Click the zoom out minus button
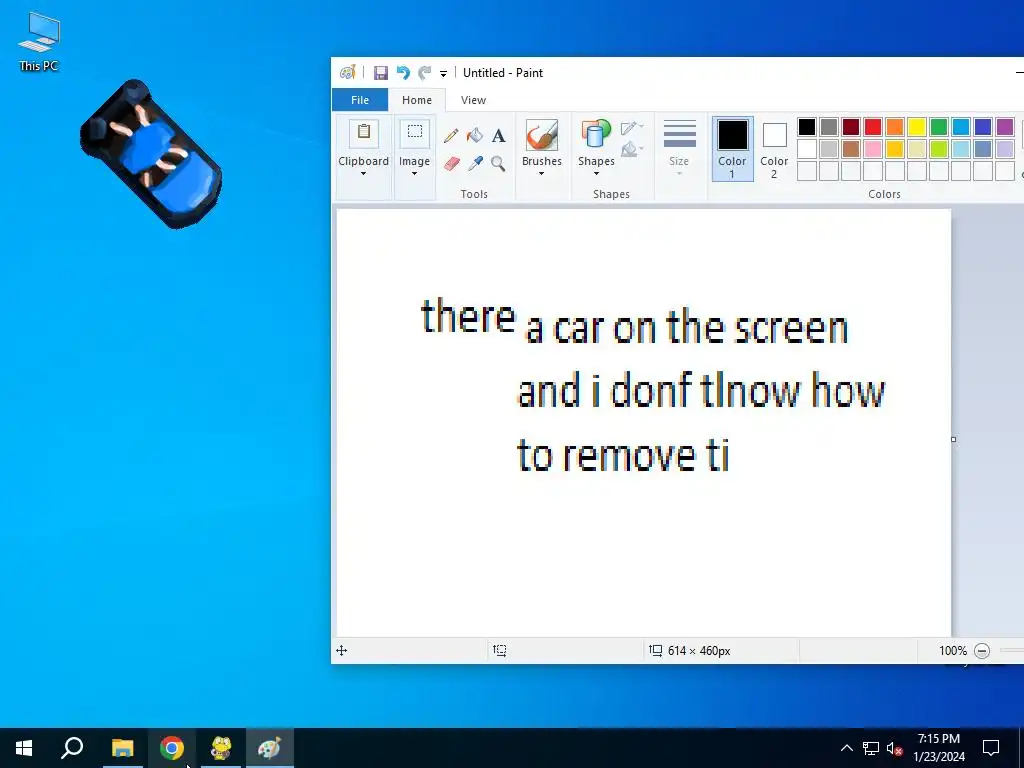Screen dimensions: 1024x768 pyautogui.click(x=982, y=650)
